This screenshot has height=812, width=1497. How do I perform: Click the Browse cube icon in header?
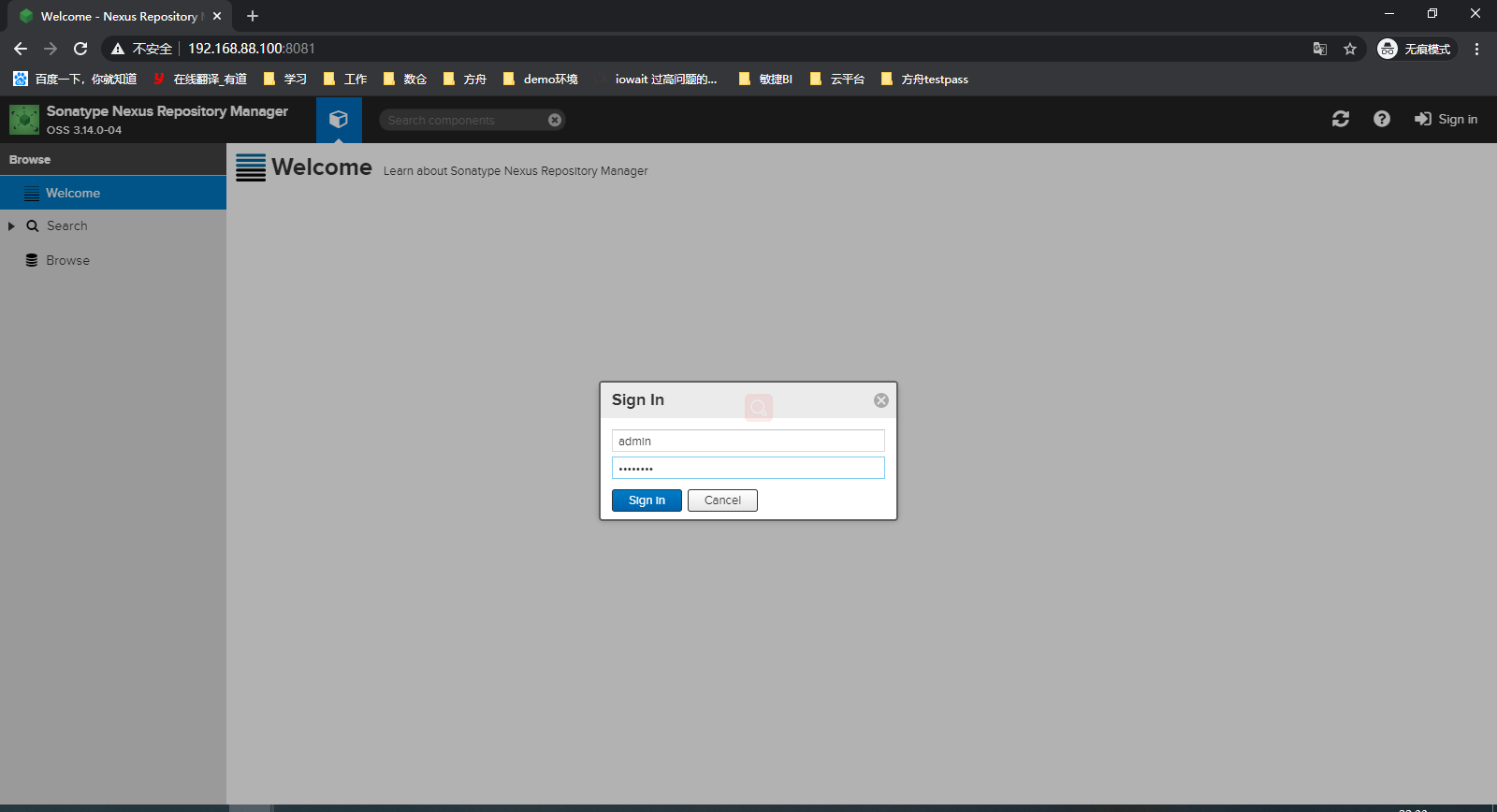point(339,120)
